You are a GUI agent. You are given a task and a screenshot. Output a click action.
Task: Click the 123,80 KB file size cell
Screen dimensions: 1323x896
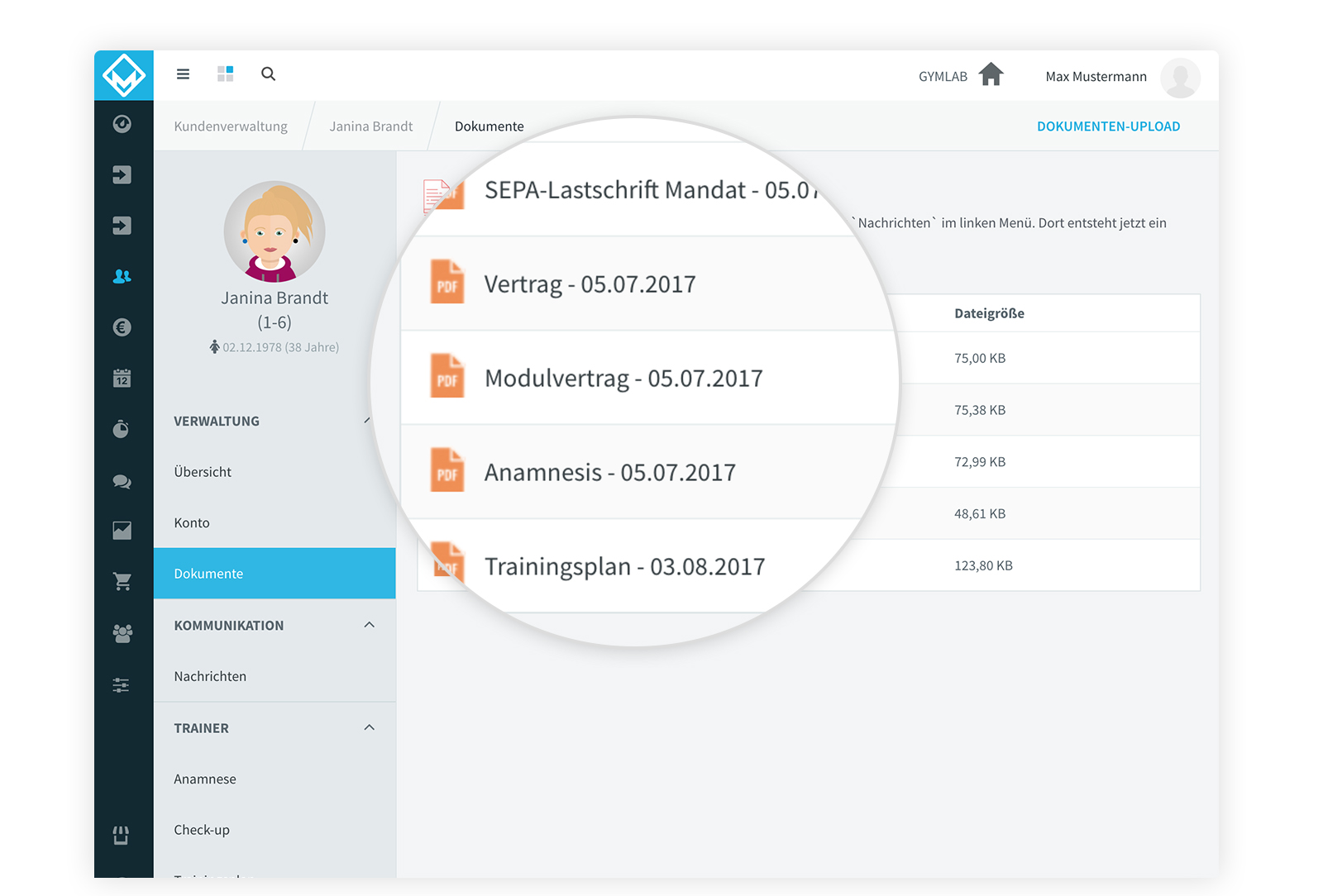click(x=983, y=565)
